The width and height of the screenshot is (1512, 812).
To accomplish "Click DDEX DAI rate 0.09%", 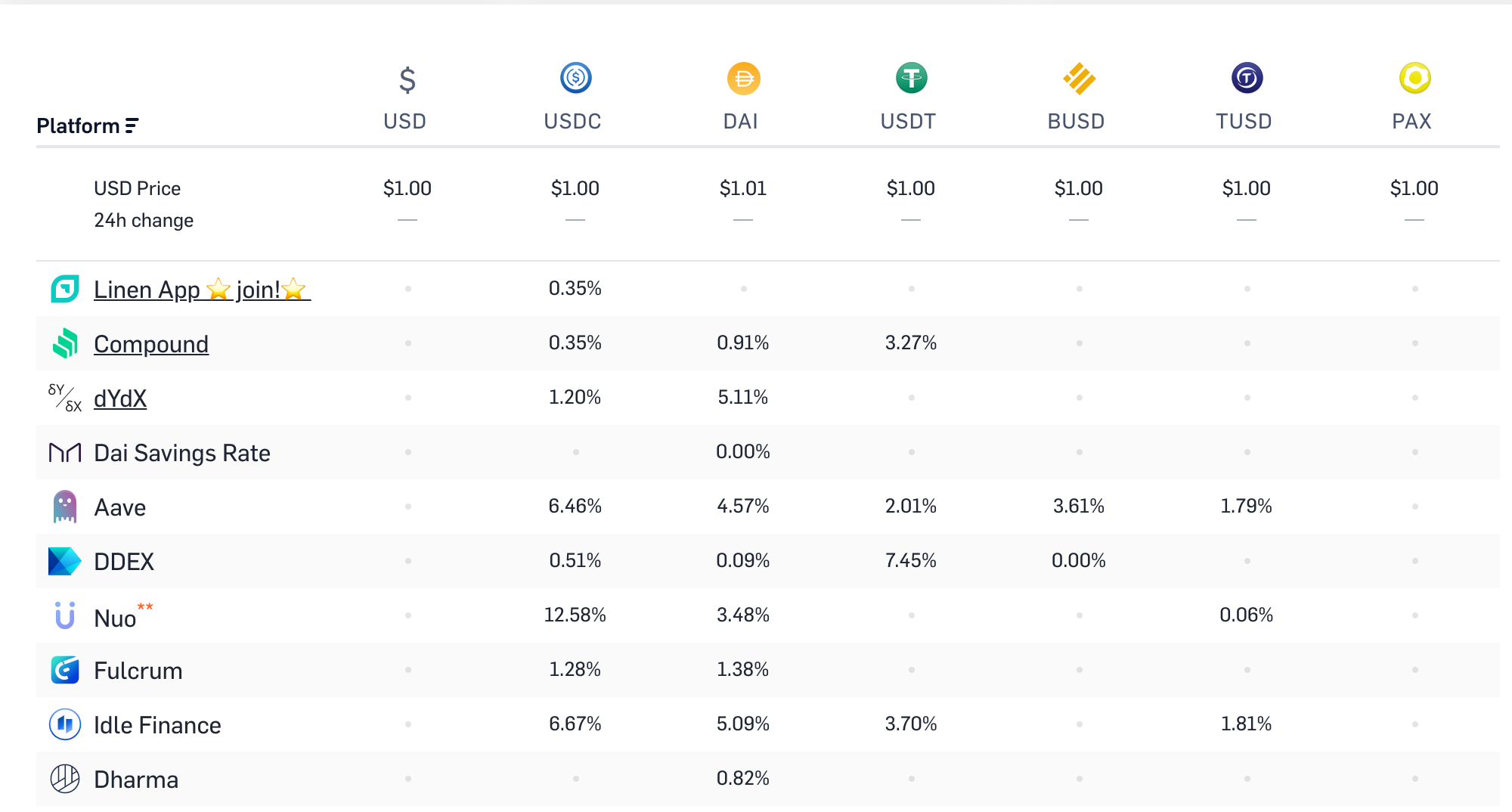I will coord(743,560).
